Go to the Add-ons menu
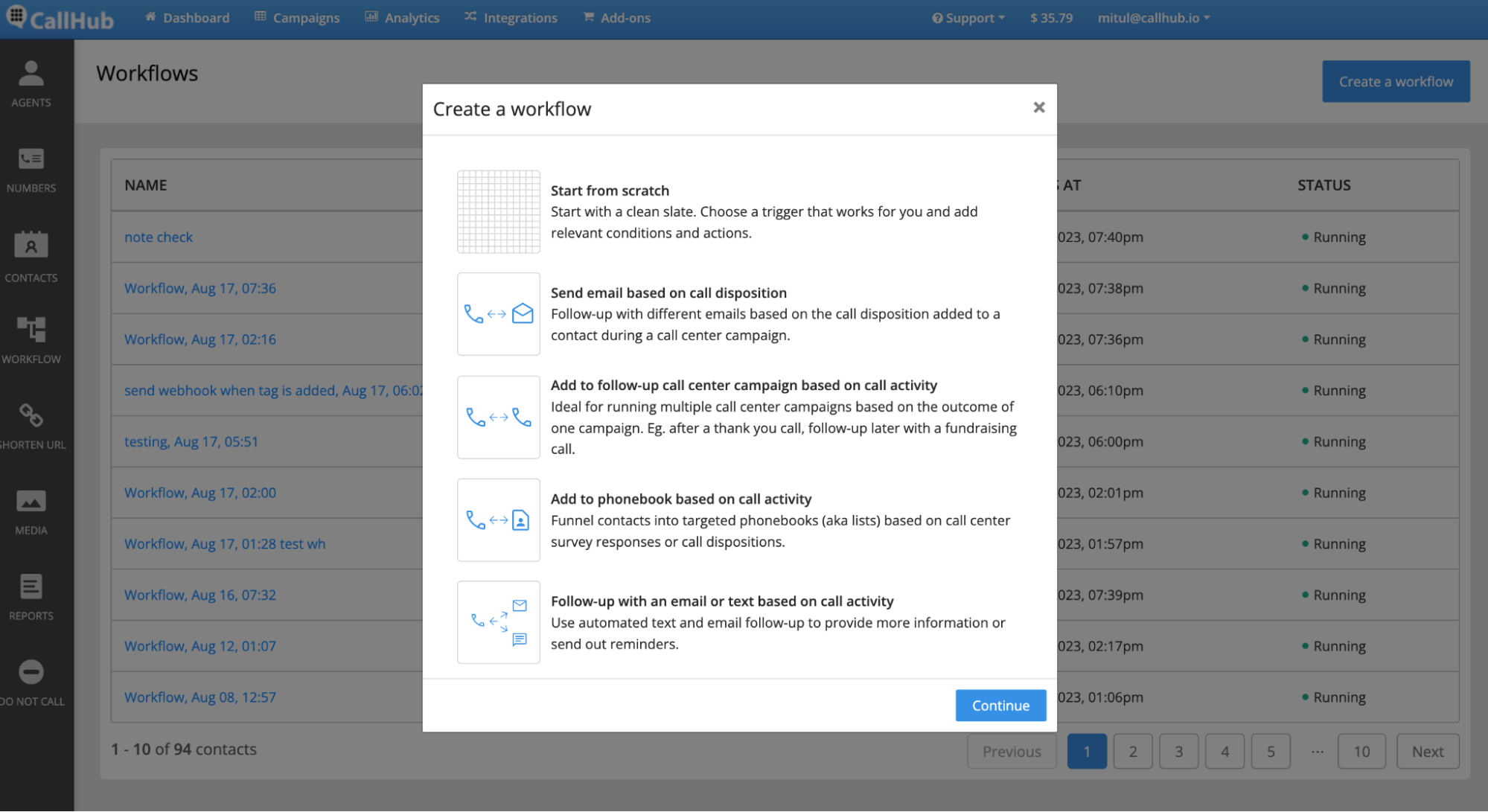This screenshot has width=1488, height=812. tap(616, 18)
